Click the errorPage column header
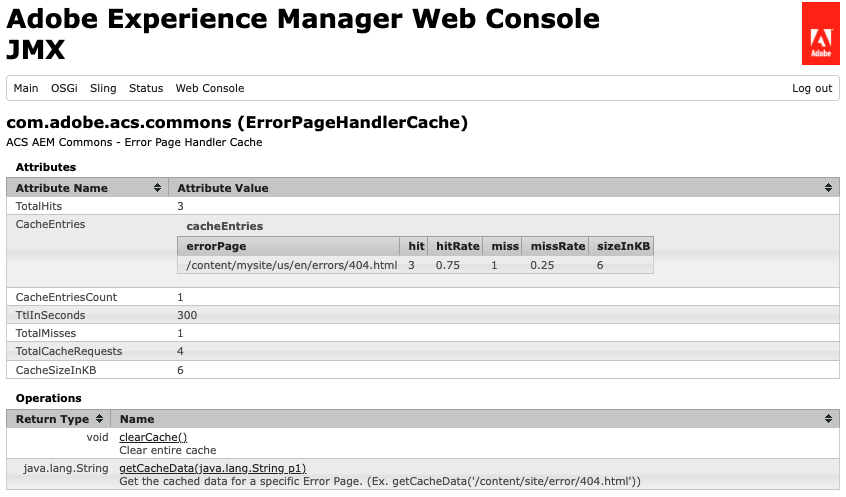Viewport: 846px width, 497px height. [x=289, y=246]
